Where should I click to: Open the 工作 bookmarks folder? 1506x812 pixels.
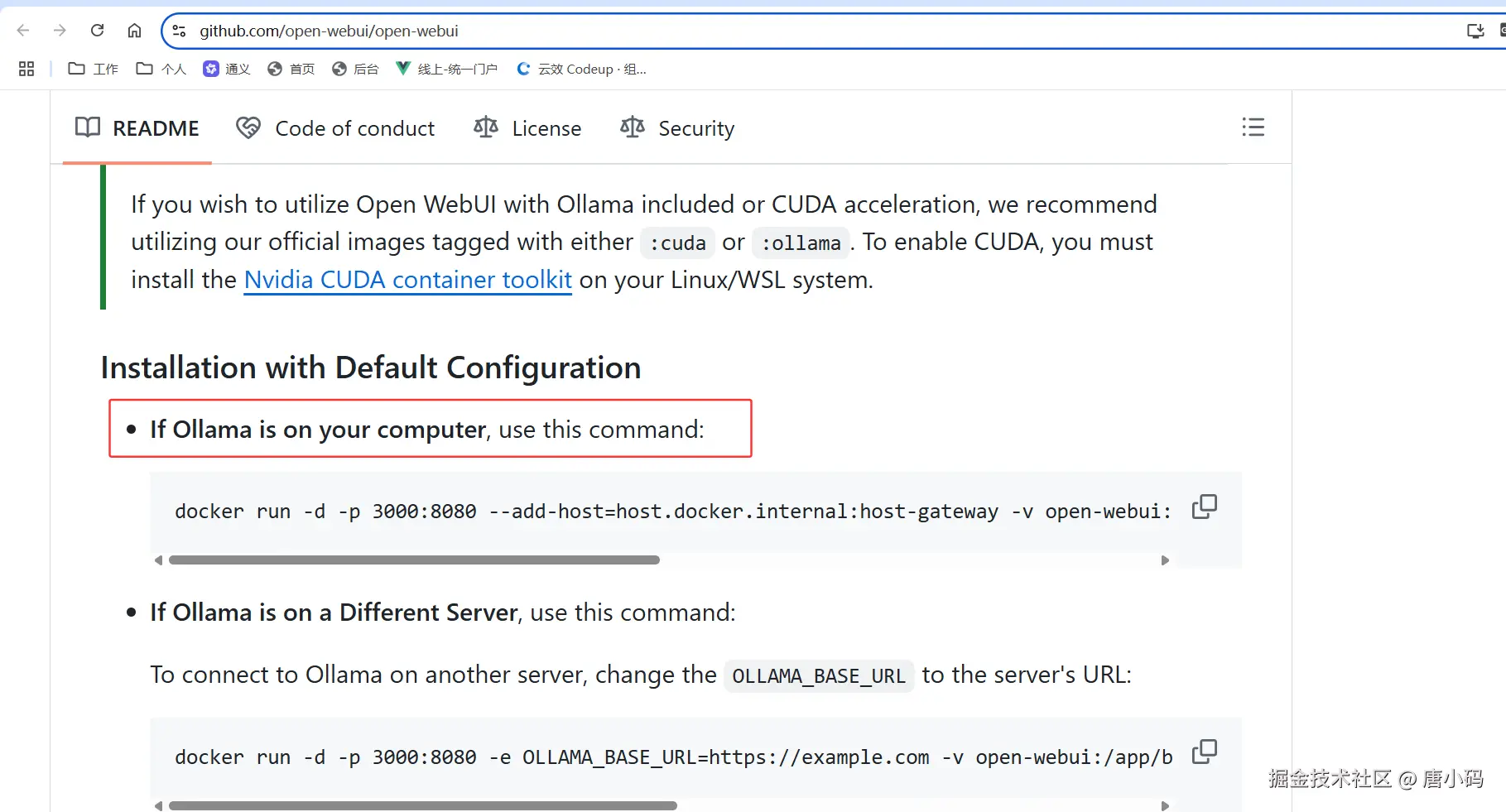[92, 69]
